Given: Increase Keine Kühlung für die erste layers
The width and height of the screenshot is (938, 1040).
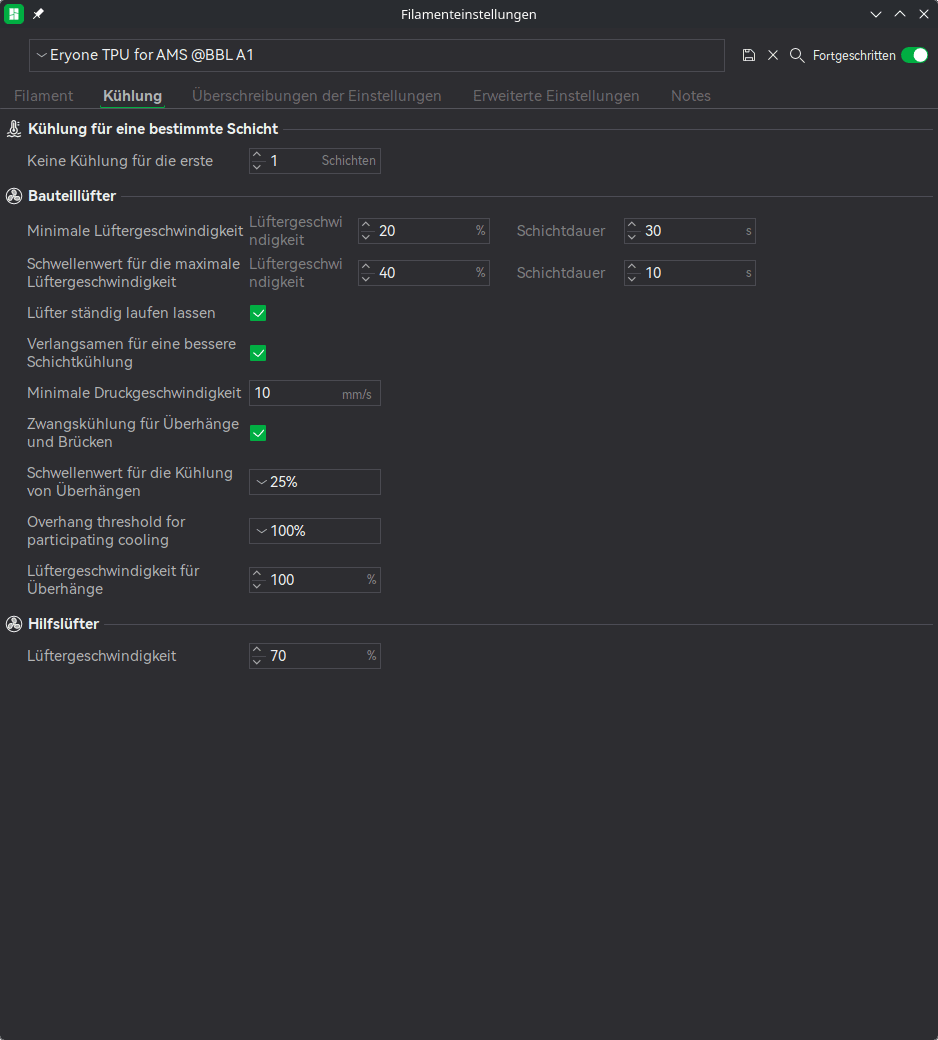Looking at the screenshot, I should point(257,155).
